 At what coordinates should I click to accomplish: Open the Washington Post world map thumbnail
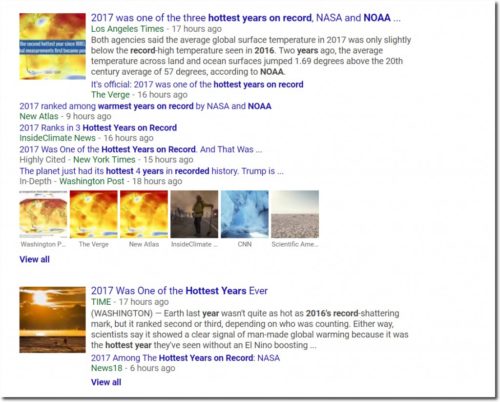(x=43, y=214)
